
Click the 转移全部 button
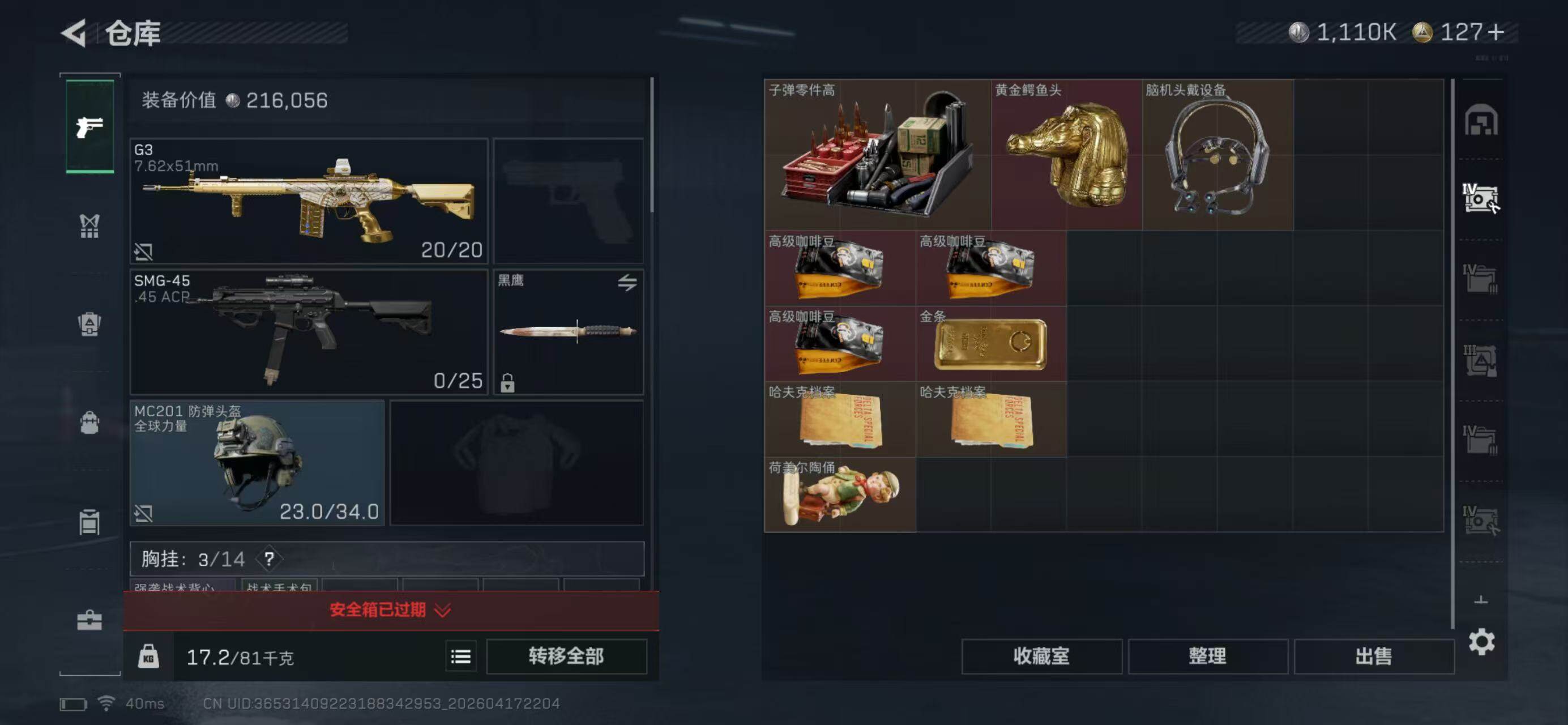point(566,656)
